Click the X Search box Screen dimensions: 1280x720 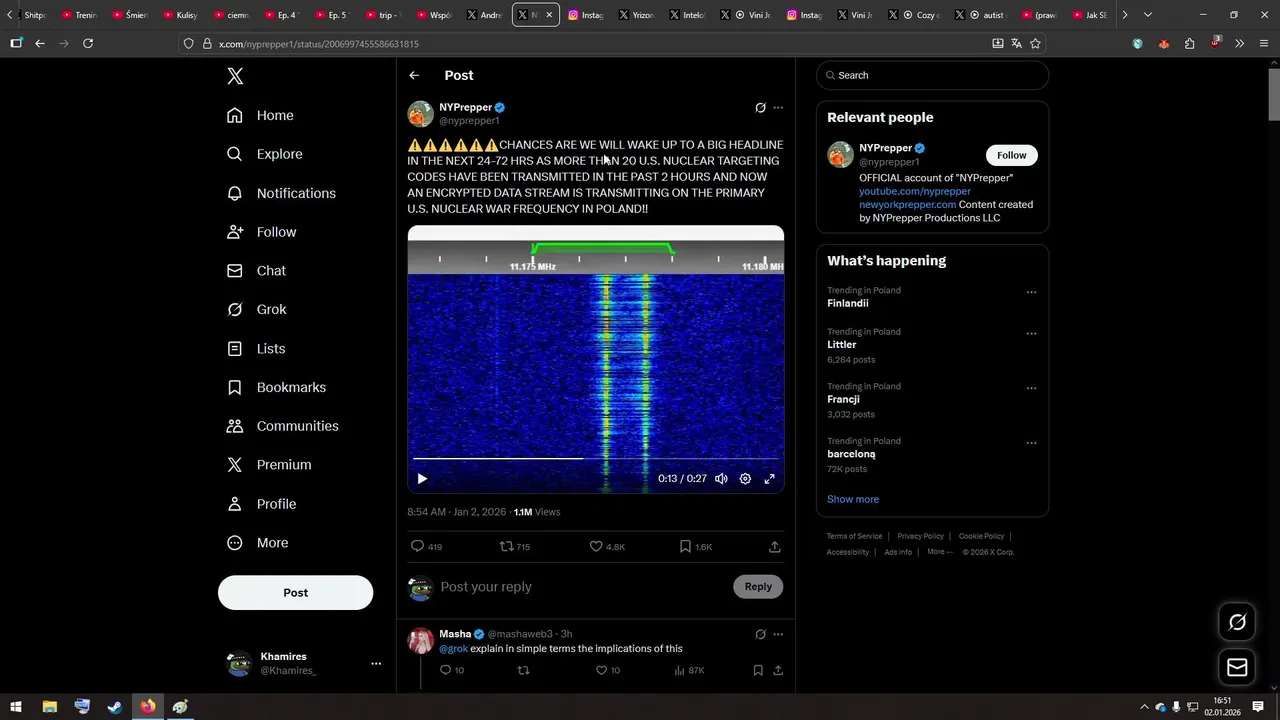[932, 75]
